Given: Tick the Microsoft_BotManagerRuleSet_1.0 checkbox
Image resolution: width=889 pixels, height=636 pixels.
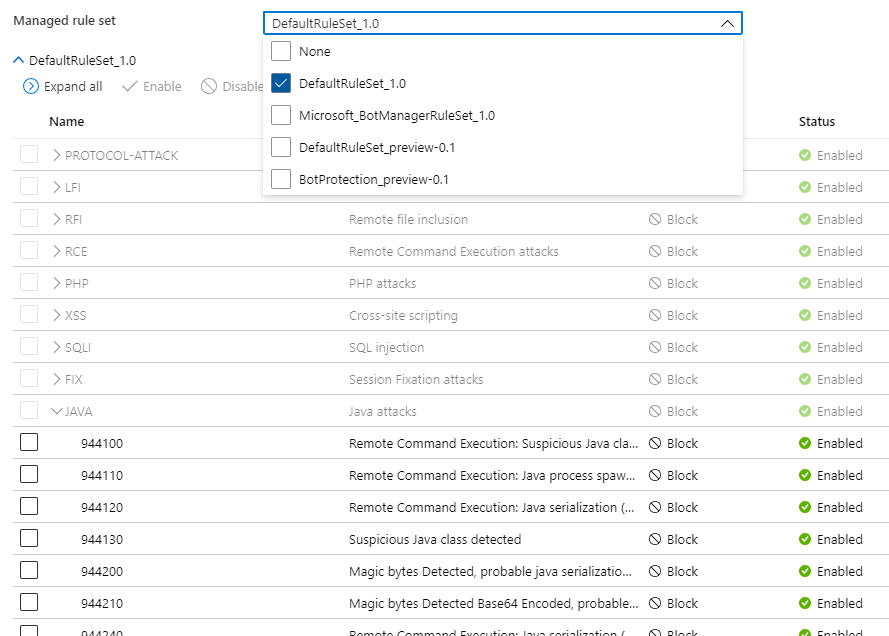Looking at the screenshot, I should pos(281,115).
